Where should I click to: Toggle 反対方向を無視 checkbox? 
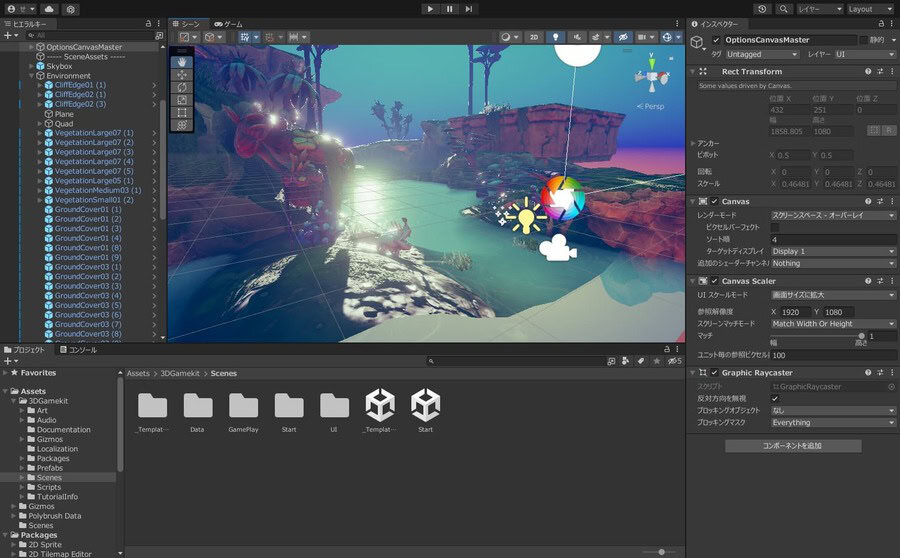775,398
